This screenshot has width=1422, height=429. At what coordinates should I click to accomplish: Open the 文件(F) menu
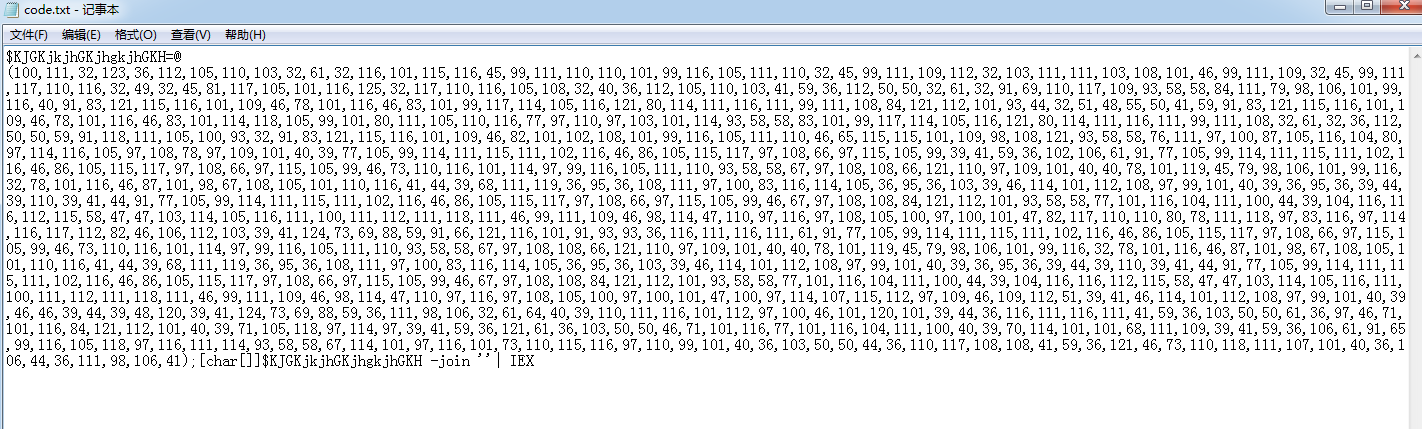29,35
